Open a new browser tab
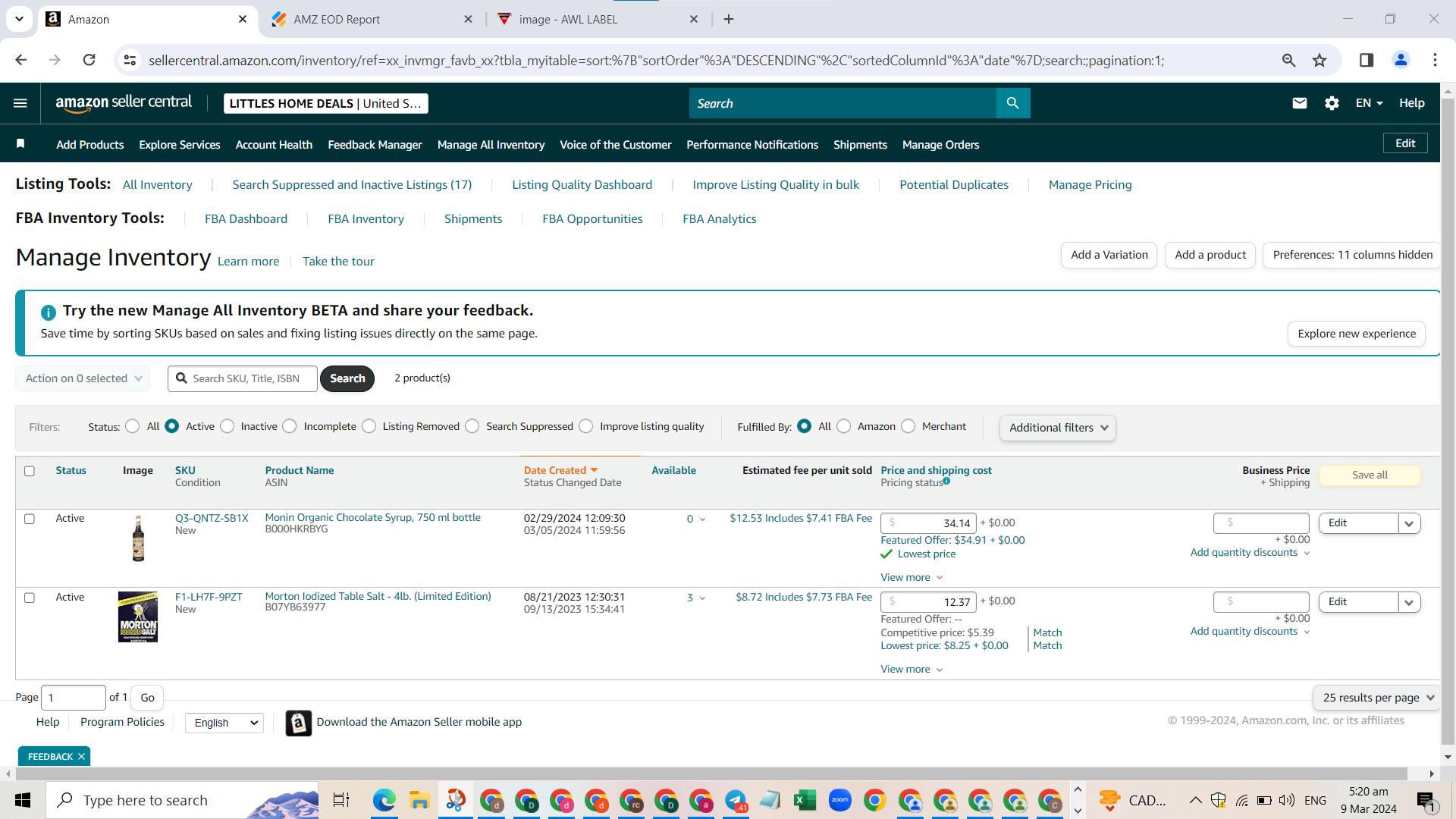 pos(729,19)
